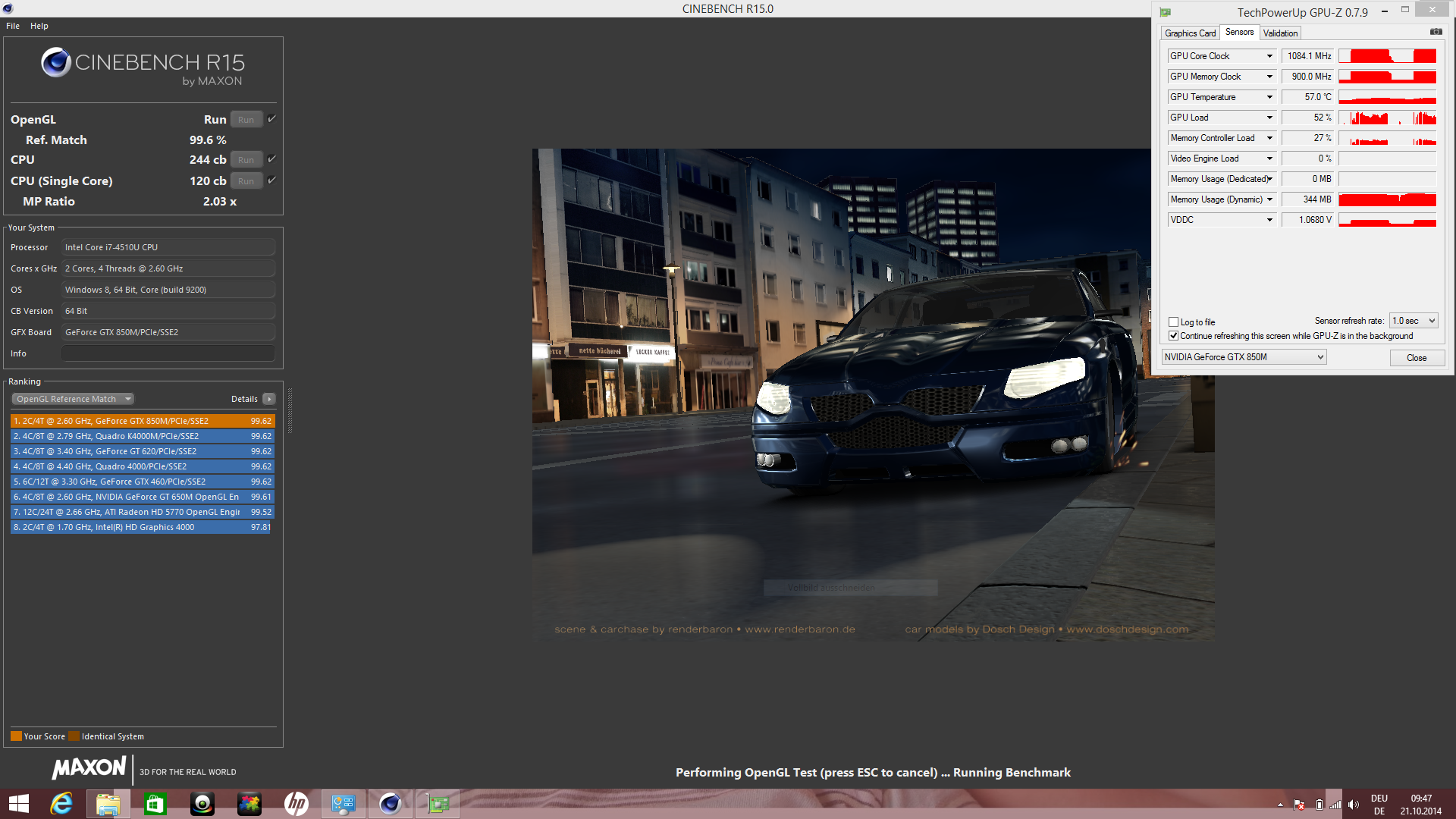Click the Close button in GPU-Z
This screenshot has width=1456, height=819.
pyautogui.click(x=1416, y=358)
